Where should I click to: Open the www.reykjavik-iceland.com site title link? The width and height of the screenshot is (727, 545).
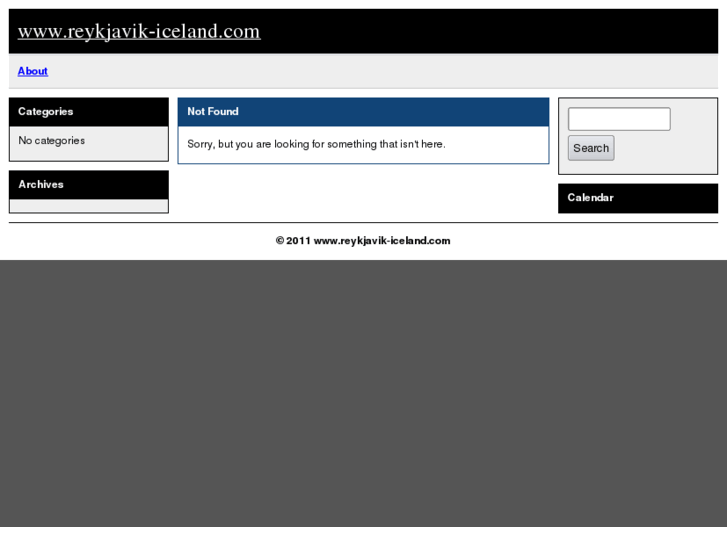point(139,32)
